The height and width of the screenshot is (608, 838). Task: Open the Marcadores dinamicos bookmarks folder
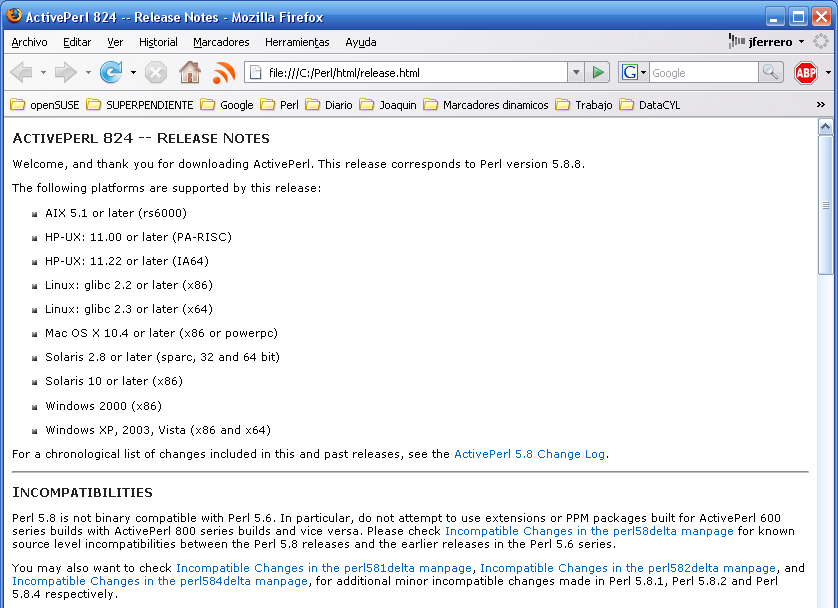pos(486,105)
